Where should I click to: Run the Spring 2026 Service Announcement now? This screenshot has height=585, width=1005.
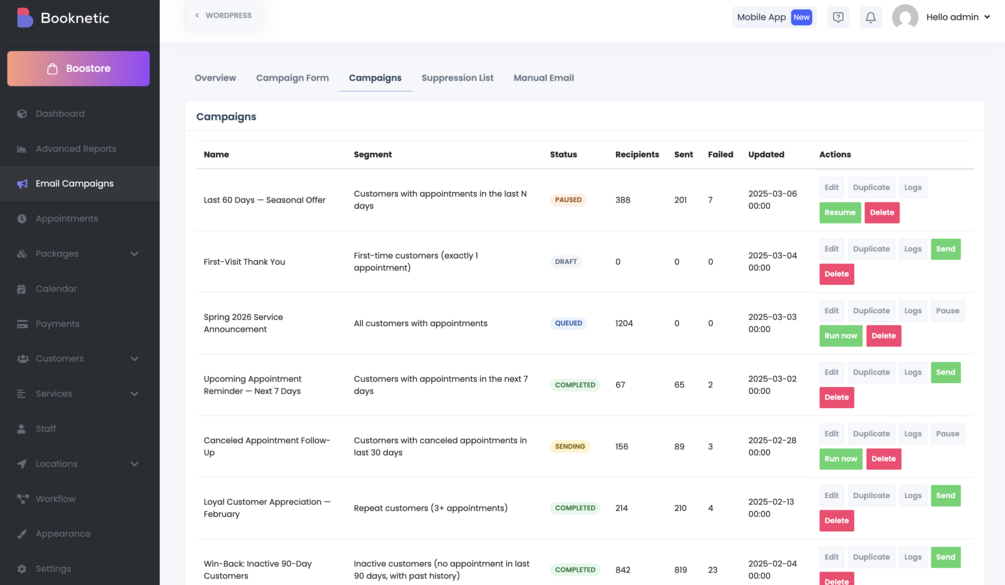point(840,336)
